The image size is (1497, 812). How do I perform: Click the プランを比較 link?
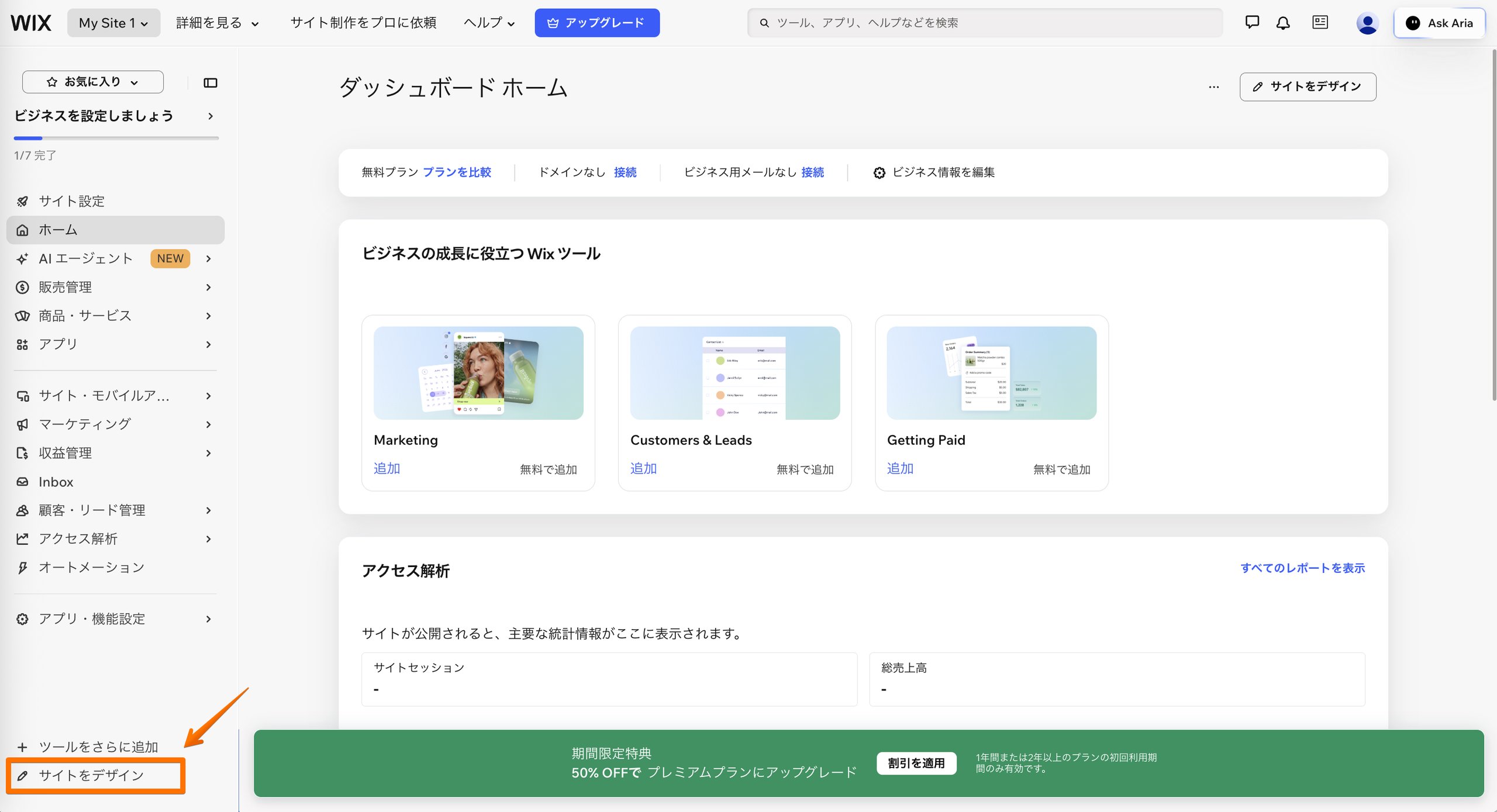click(457, 172)
